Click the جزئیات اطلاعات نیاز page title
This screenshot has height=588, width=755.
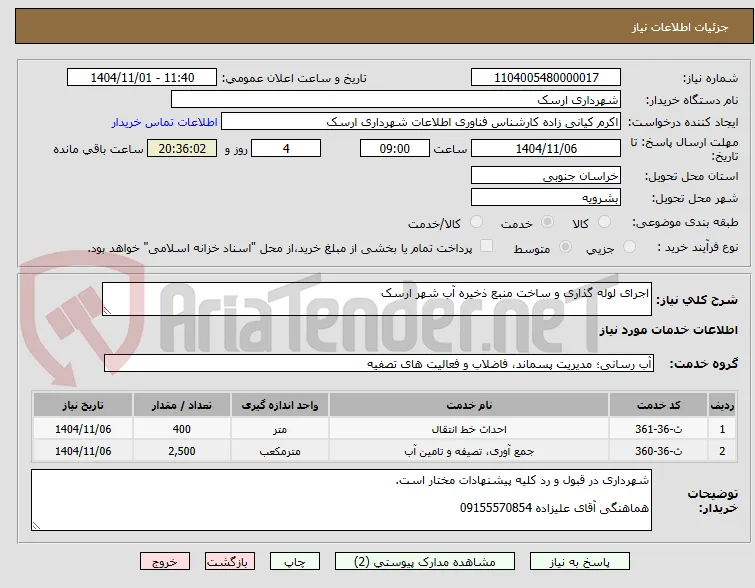point(680,27)
